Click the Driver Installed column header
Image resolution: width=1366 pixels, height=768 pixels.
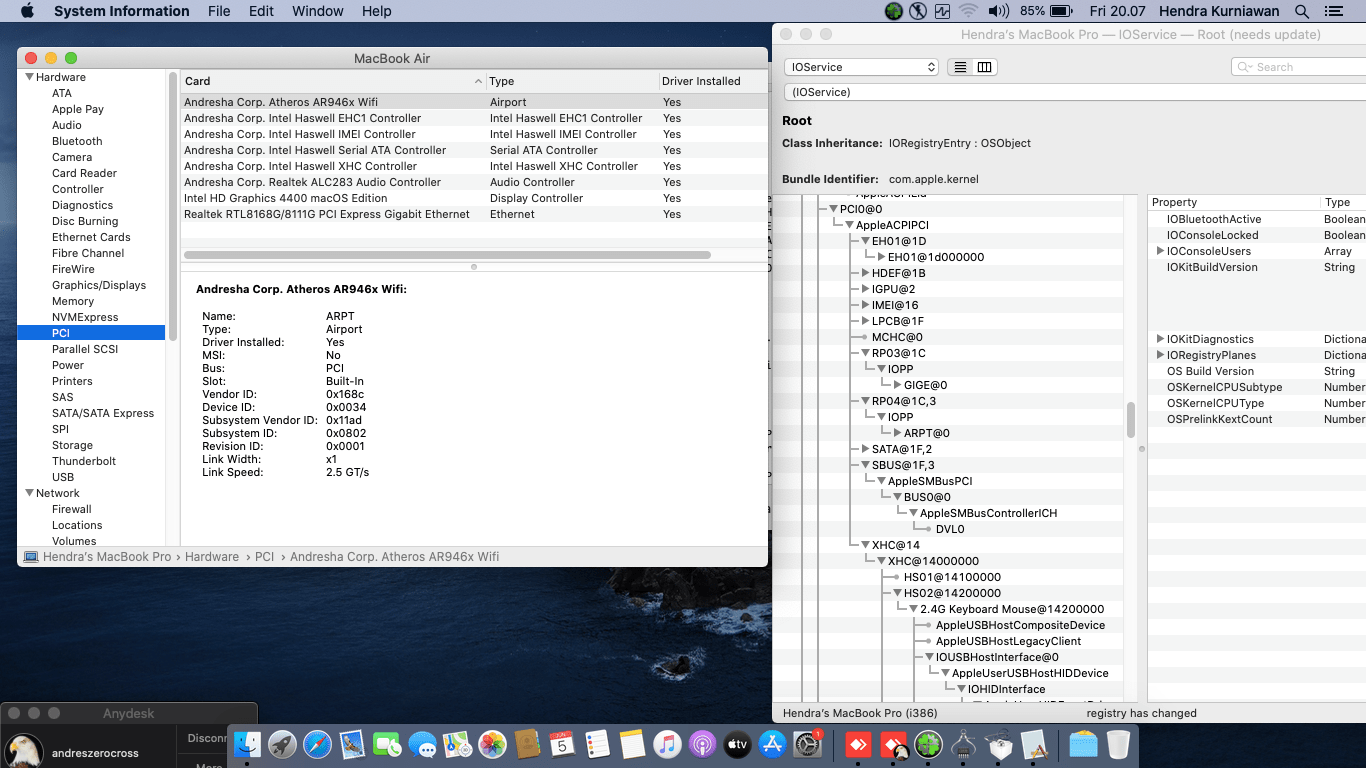point(712,81)
